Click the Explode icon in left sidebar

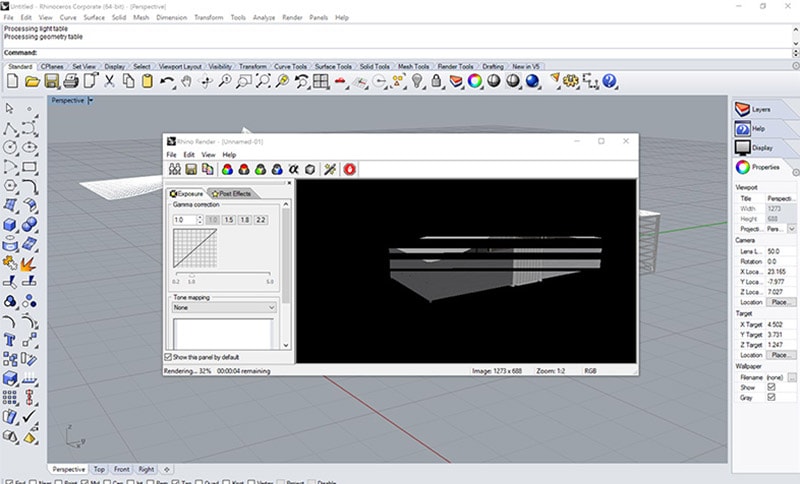click(x=28, y=264)
